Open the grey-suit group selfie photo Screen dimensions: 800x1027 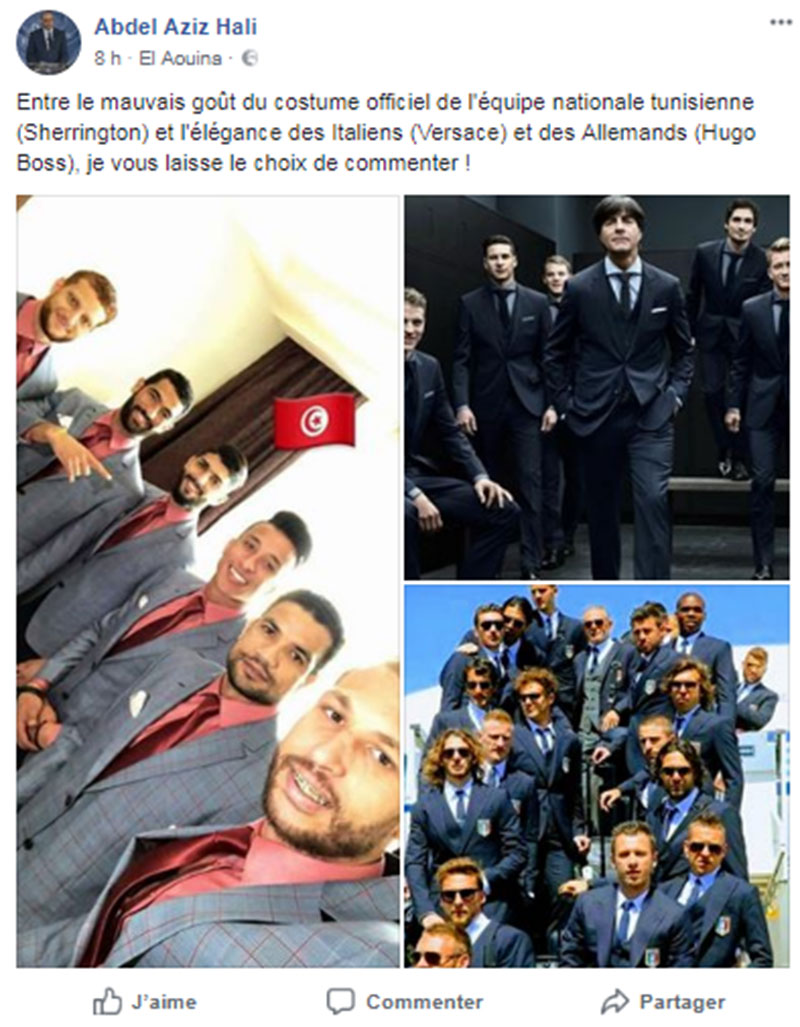(x=208, y=581)
